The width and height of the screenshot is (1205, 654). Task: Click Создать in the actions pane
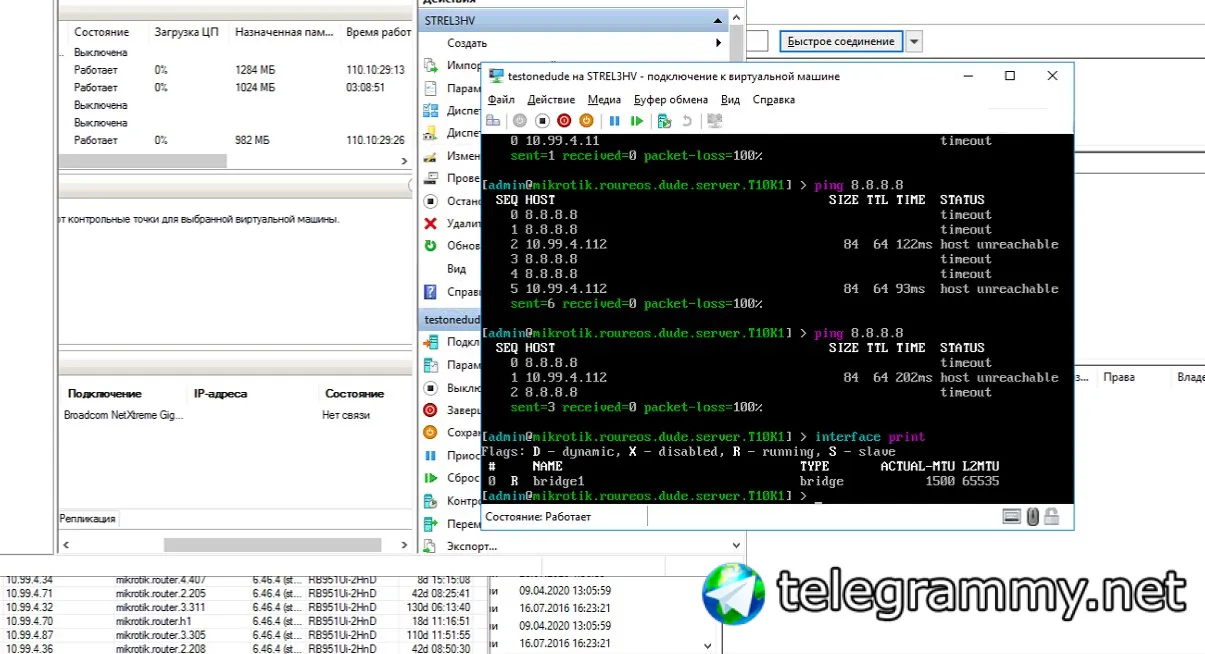coord(467,43)
